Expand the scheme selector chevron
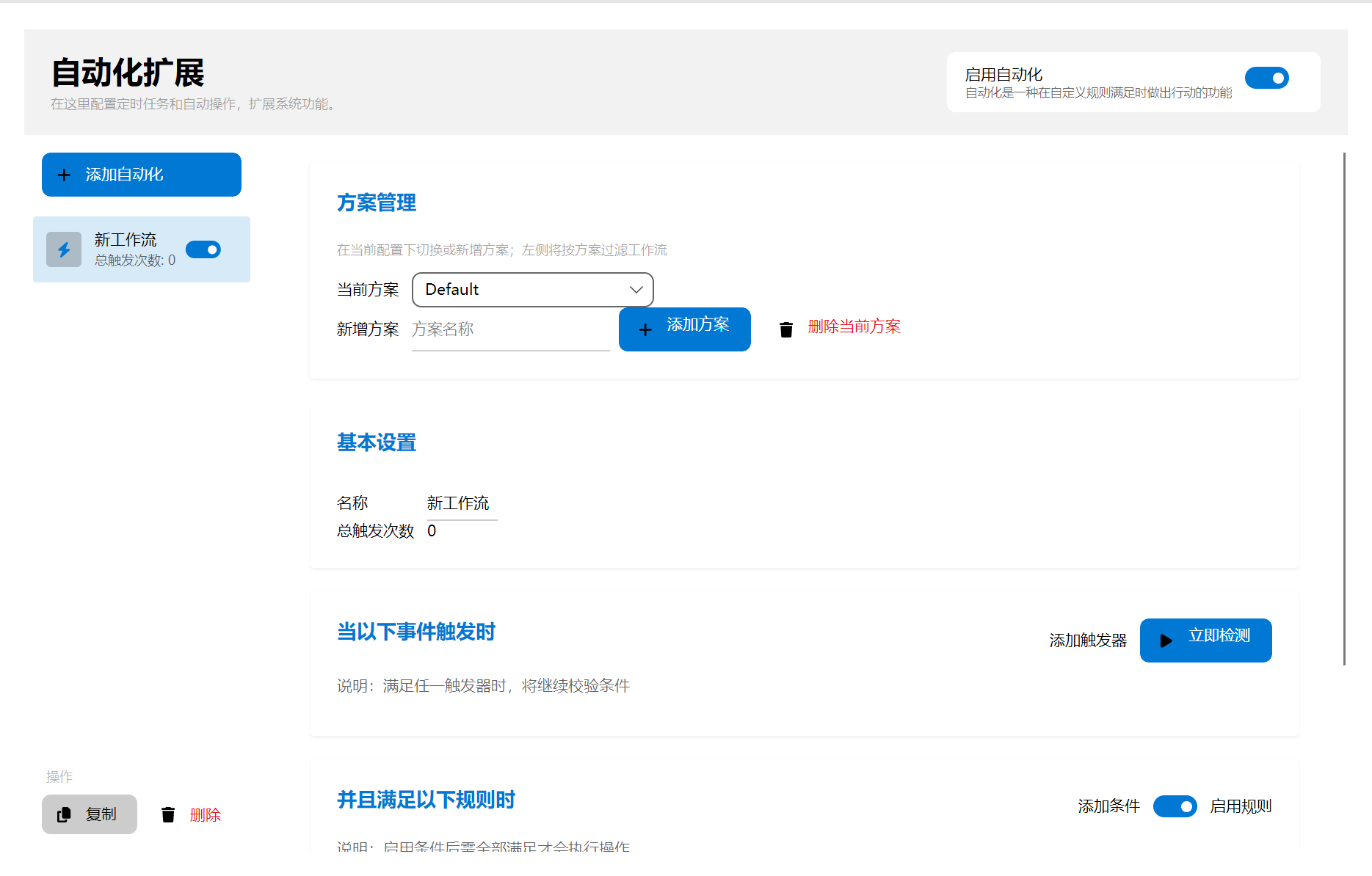The height and width of the screenshot is (876, 1372). (x=634, y=290)
